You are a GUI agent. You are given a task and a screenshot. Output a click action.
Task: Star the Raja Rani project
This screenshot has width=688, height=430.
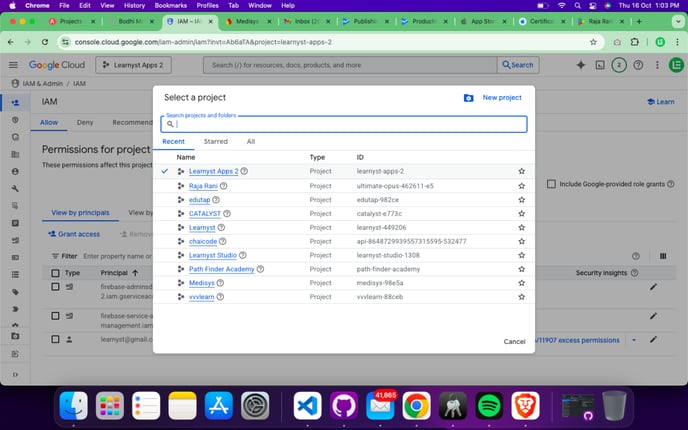click(x=521, y=185)
